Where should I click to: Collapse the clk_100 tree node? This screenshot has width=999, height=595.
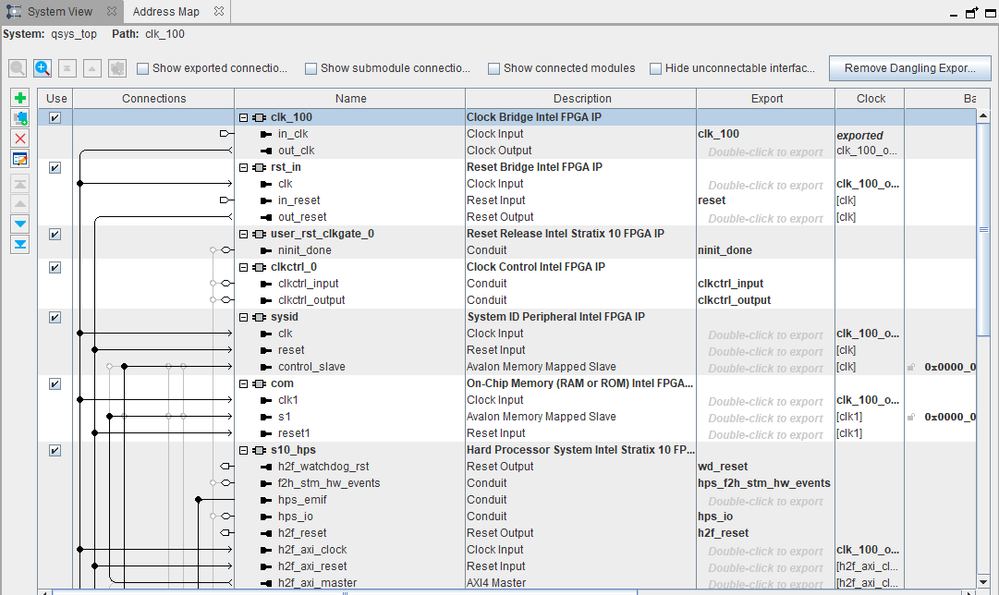tap(243, 117)
